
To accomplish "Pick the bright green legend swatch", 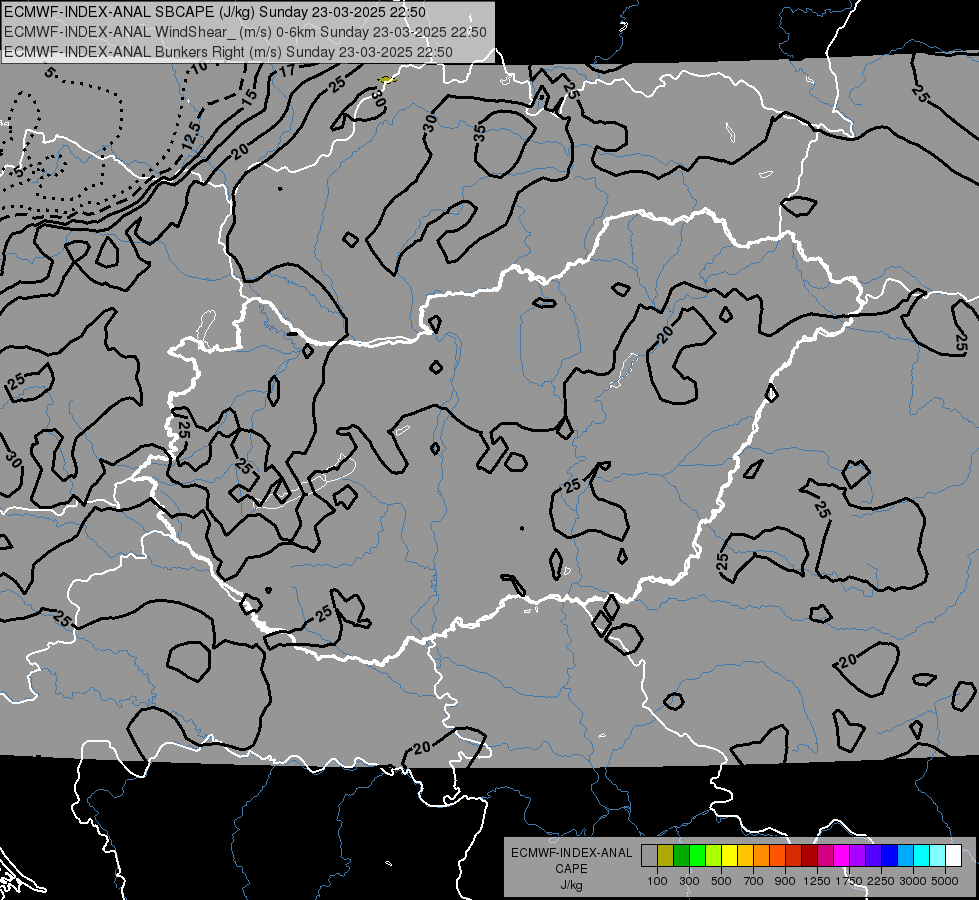I will [697, 856].
